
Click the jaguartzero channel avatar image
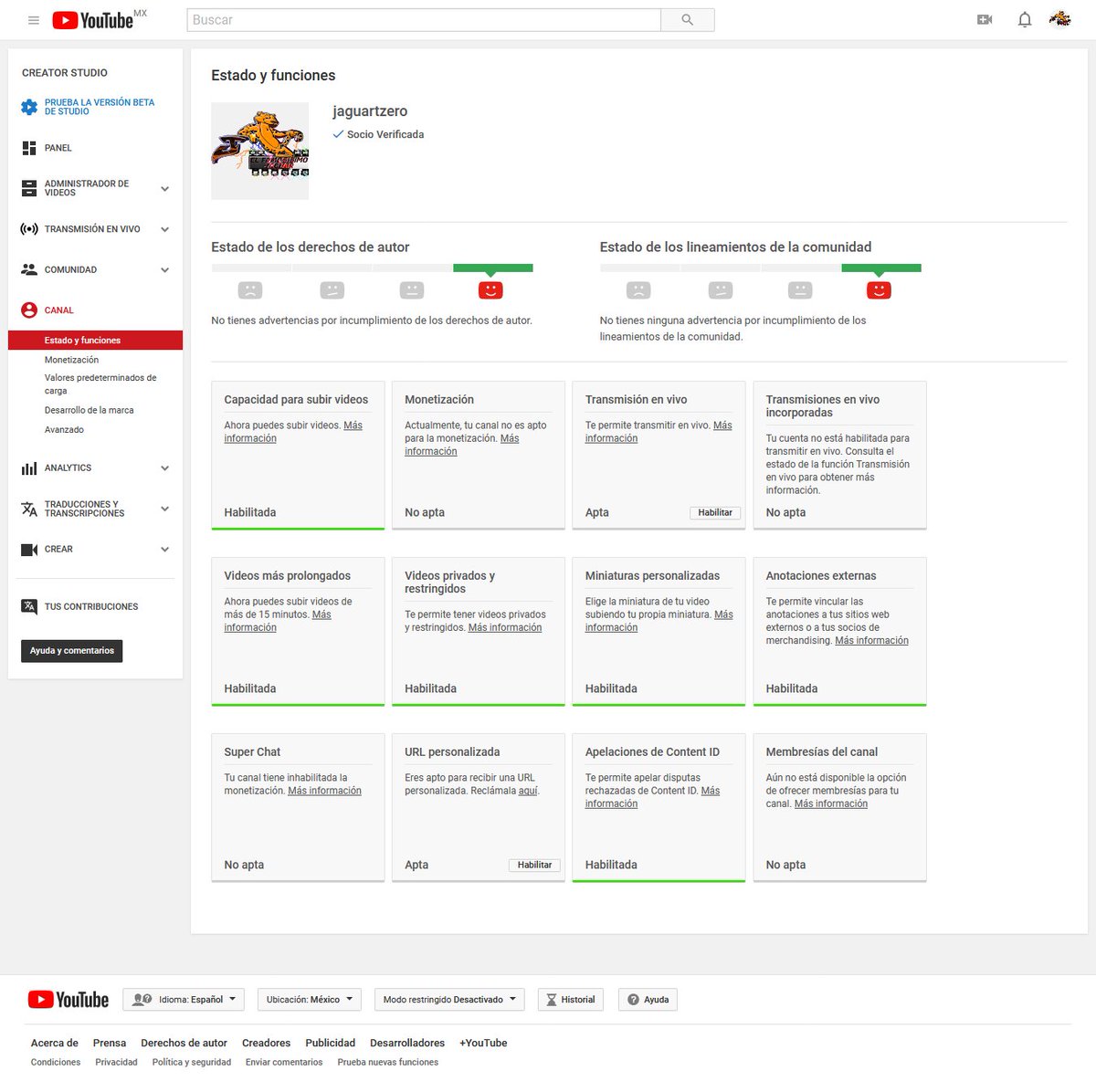260,151
